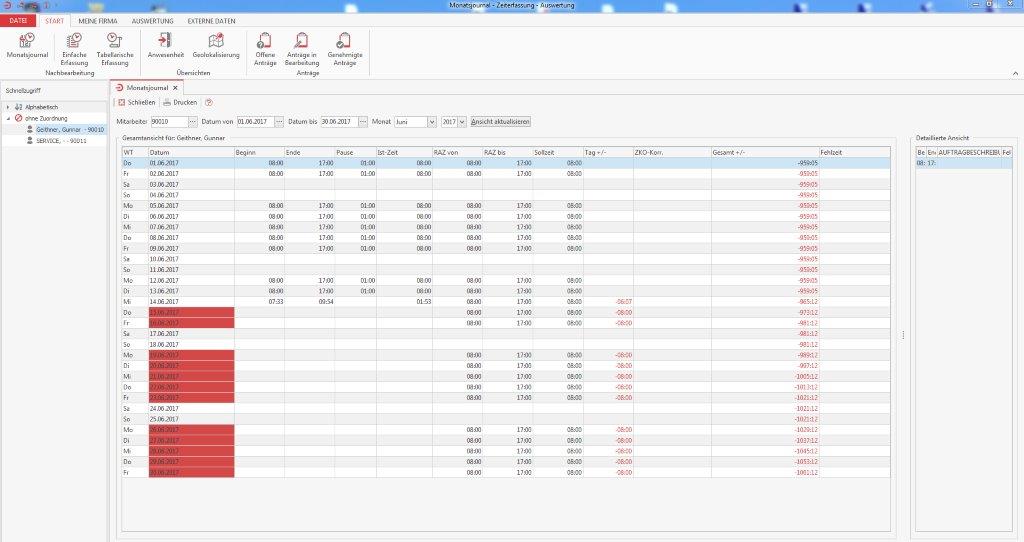Select the row dated 24.06.2017
The height and width of the screenshot is (542, 1024).
pyautogui.click(x=506, y=408)
